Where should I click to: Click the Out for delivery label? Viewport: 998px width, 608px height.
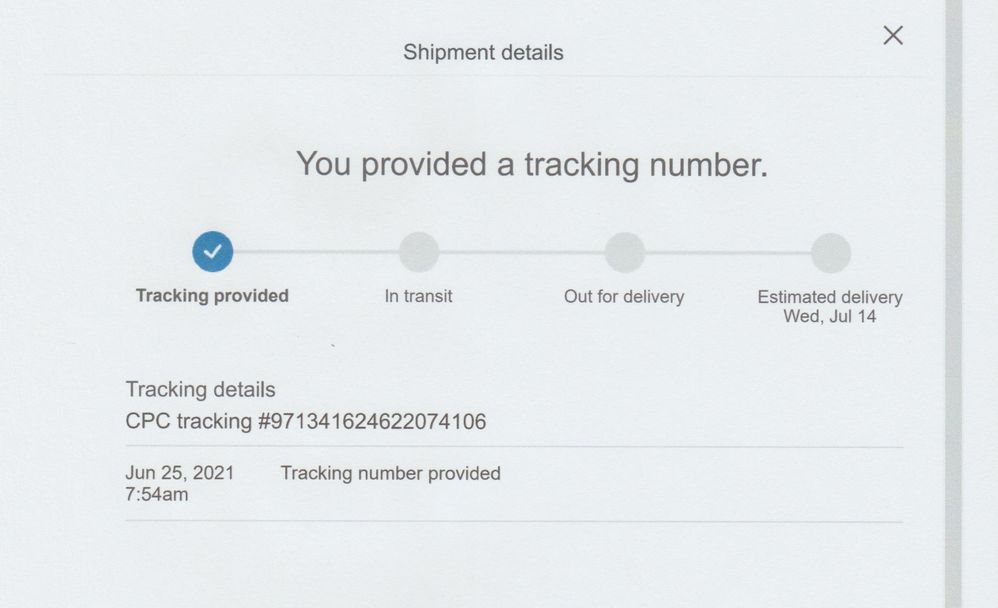(624, 296)
